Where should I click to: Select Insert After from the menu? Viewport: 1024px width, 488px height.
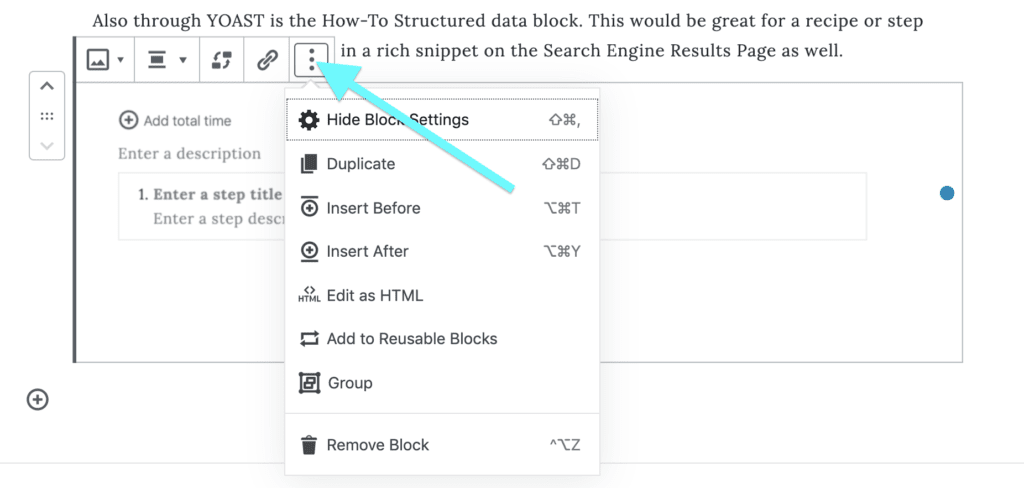click(x=442, y=252)
